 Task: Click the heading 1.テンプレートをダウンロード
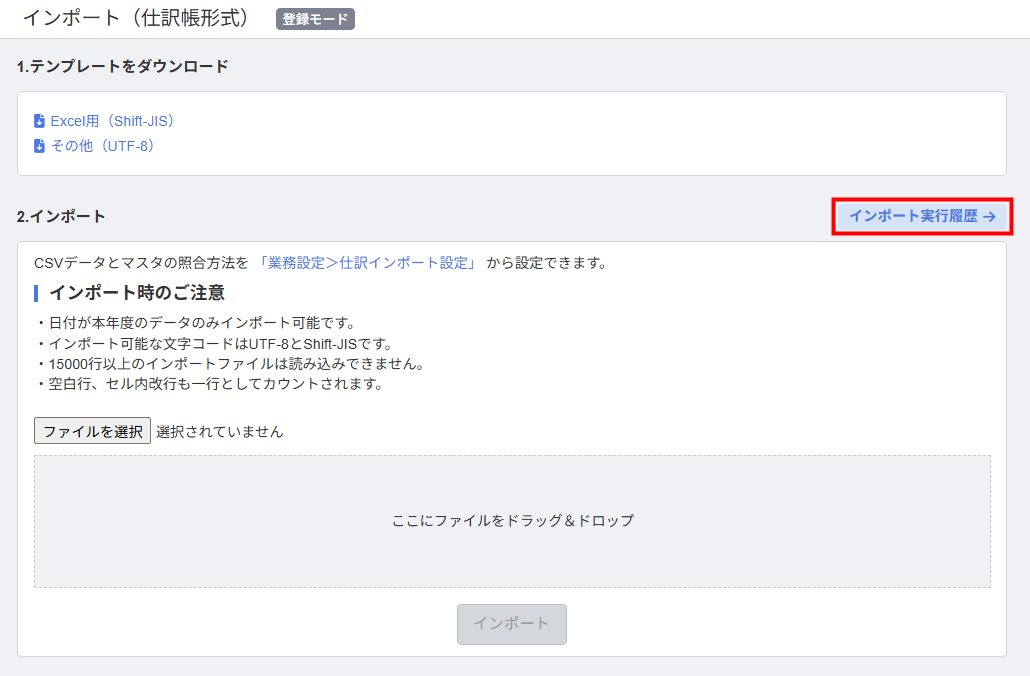pyautogui.click(x=123, y=66)
